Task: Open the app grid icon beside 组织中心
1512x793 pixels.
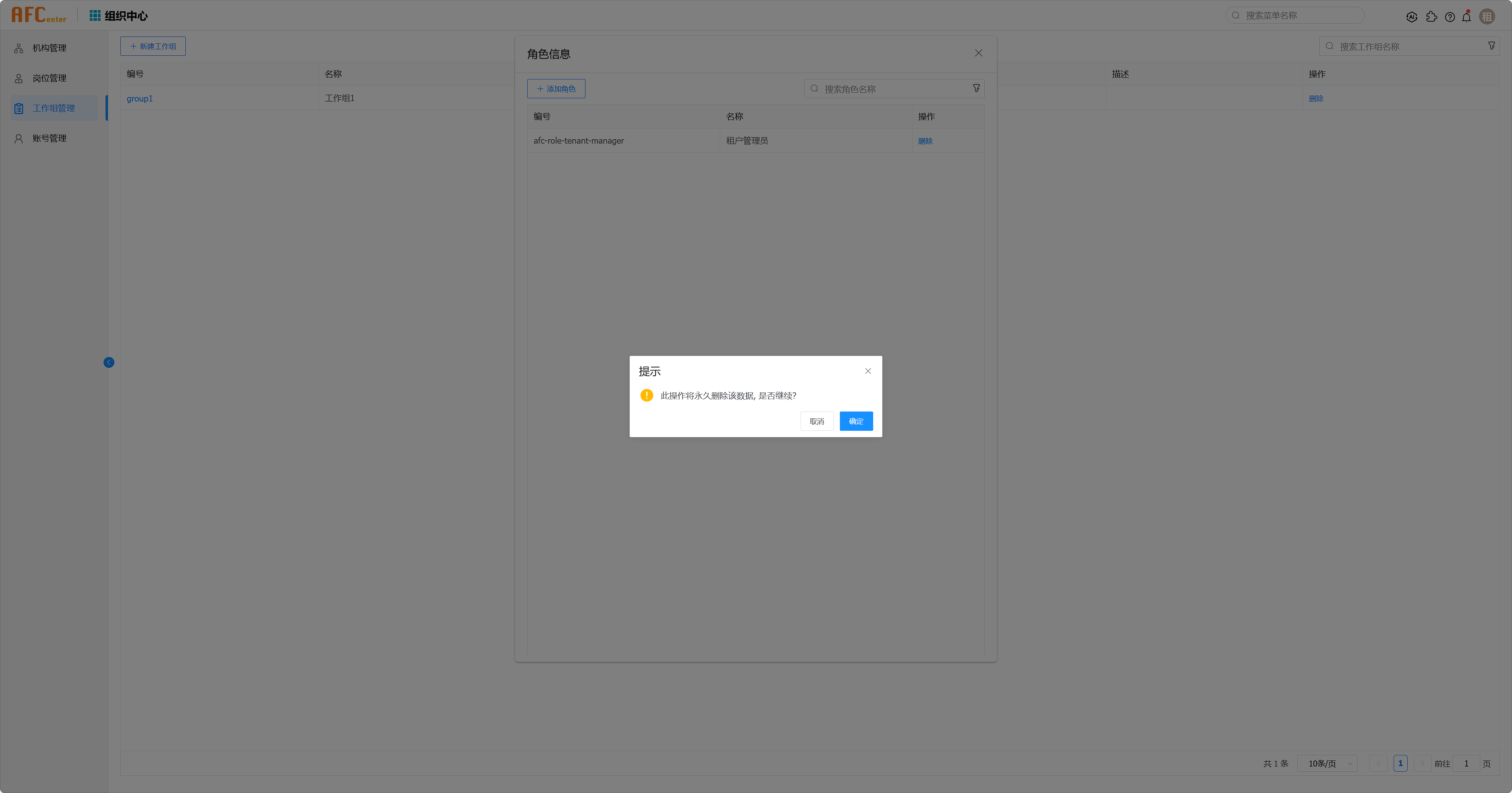Action: (95, 16)
